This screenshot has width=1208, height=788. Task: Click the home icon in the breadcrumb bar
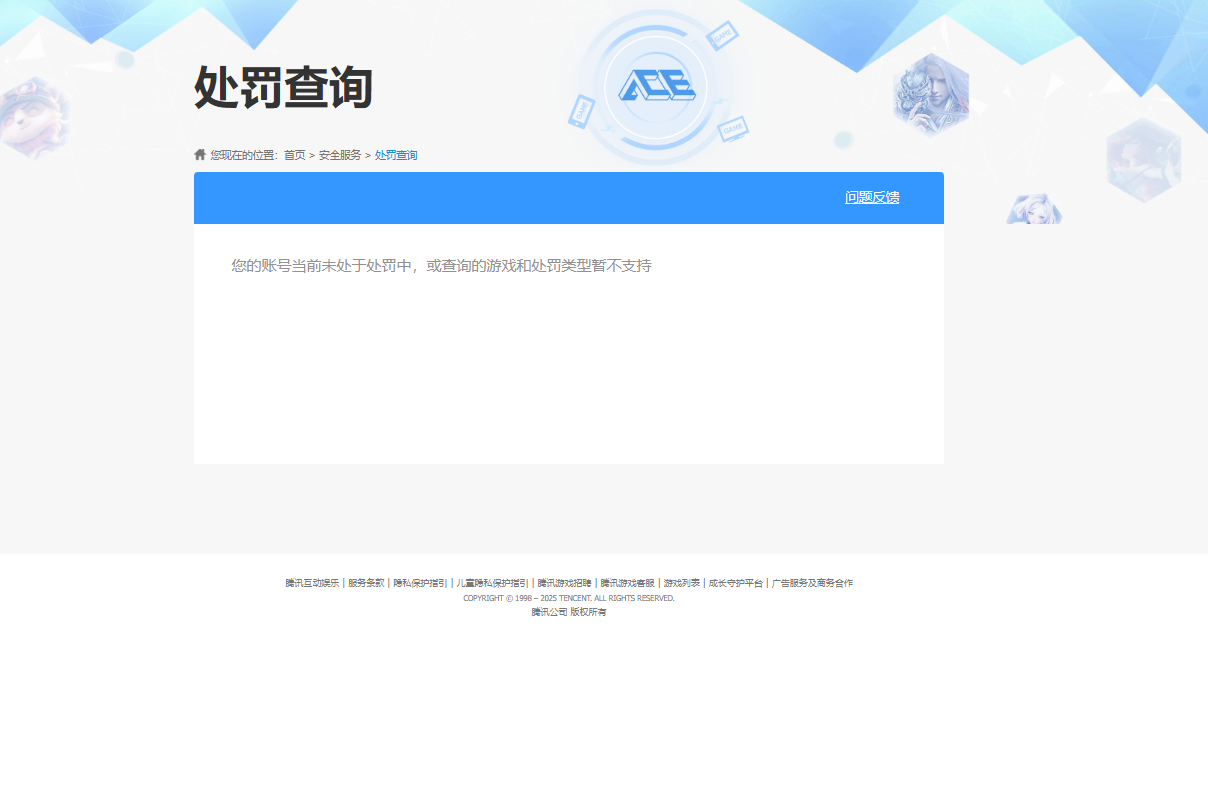198,154
